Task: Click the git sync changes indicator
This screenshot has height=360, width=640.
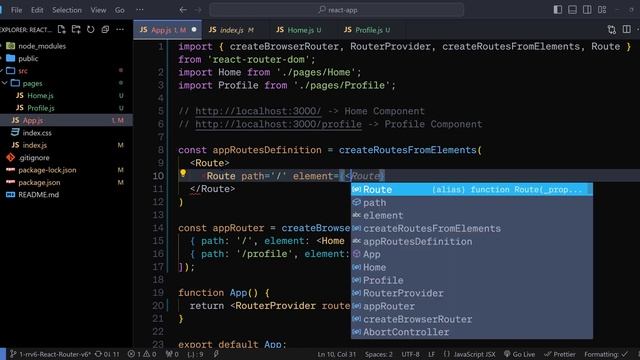Action: click(x=107, y=354)
